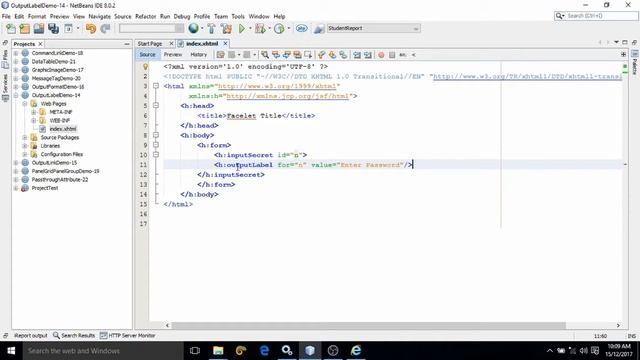Click the Task View taskbar icon

(x=195, y=351)
